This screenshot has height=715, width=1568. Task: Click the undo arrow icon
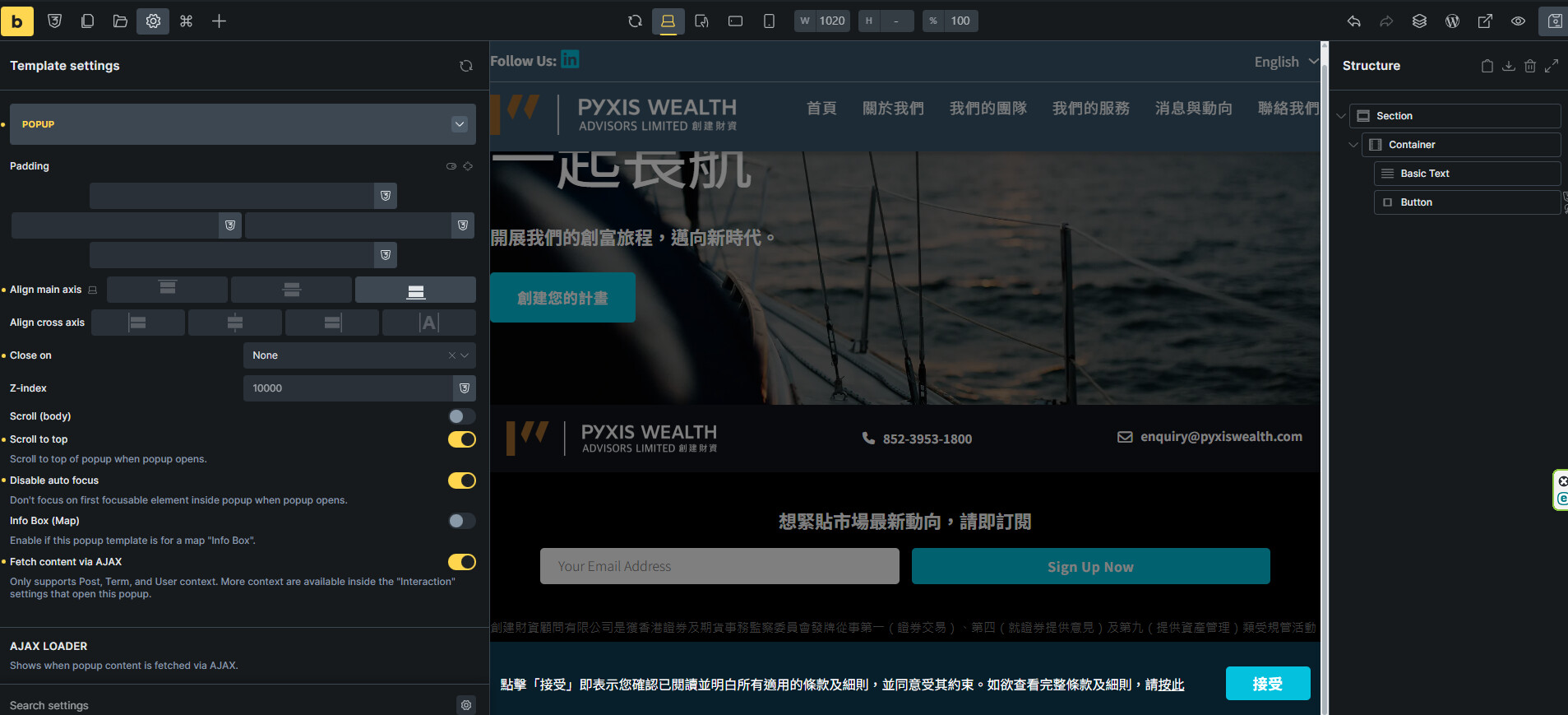(x=1353, y=21)
